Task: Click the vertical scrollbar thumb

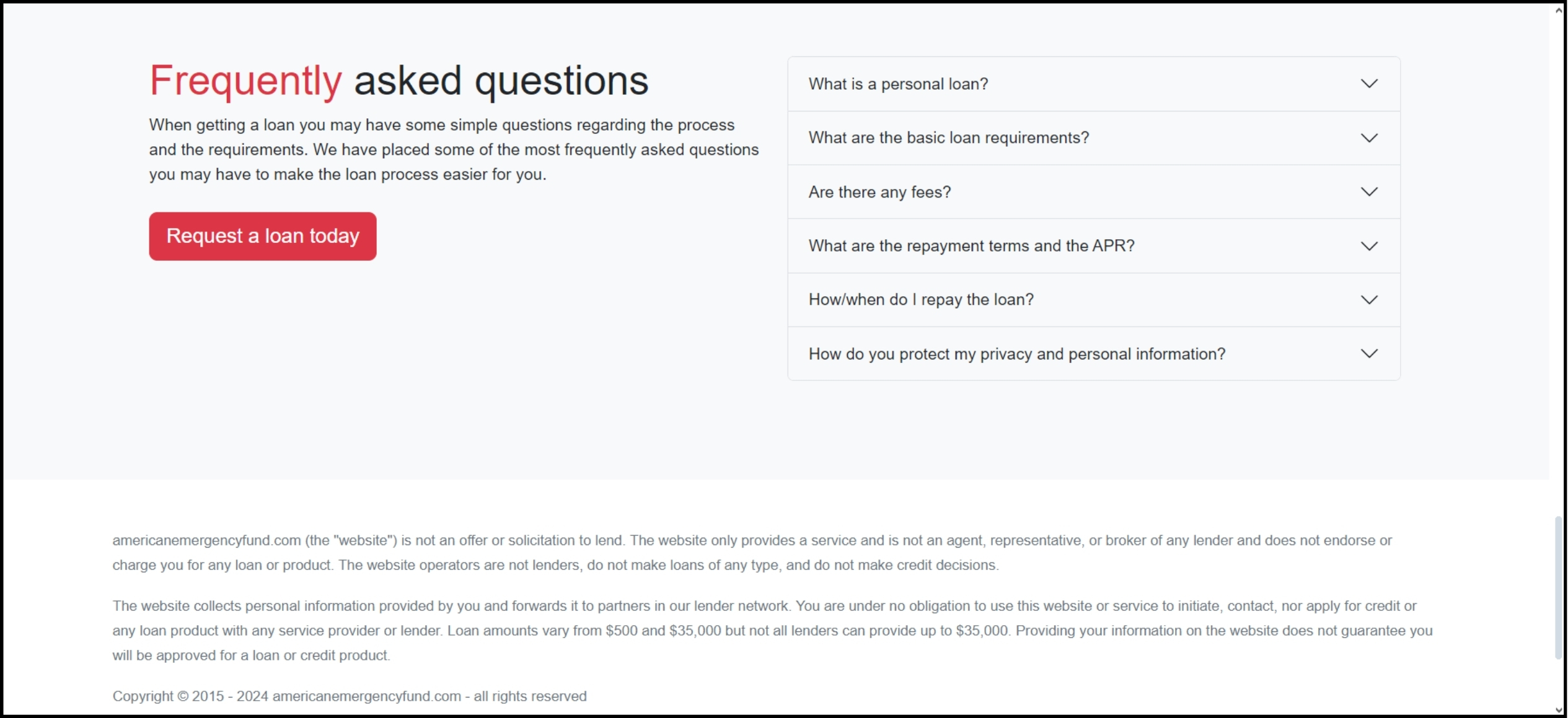Action: coord(1558,587)
